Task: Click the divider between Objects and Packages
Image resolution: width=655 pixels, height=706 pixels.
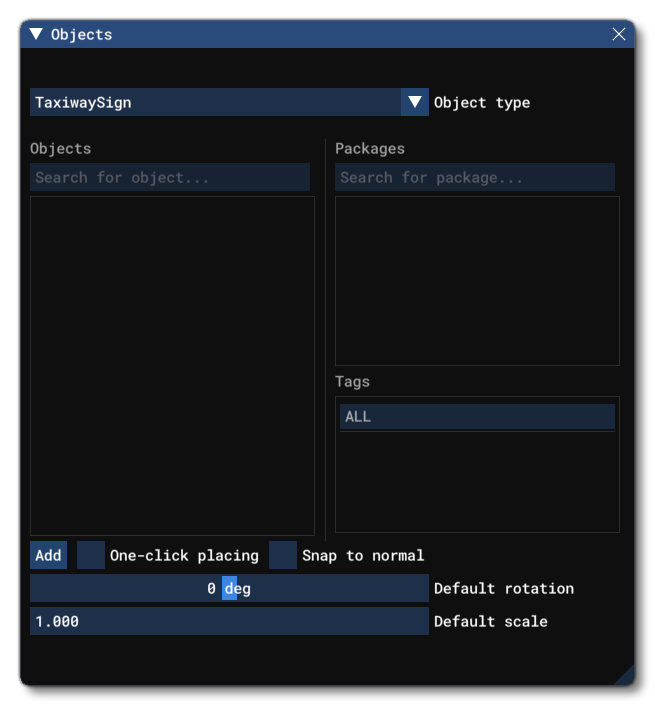Action: [325, 340]
